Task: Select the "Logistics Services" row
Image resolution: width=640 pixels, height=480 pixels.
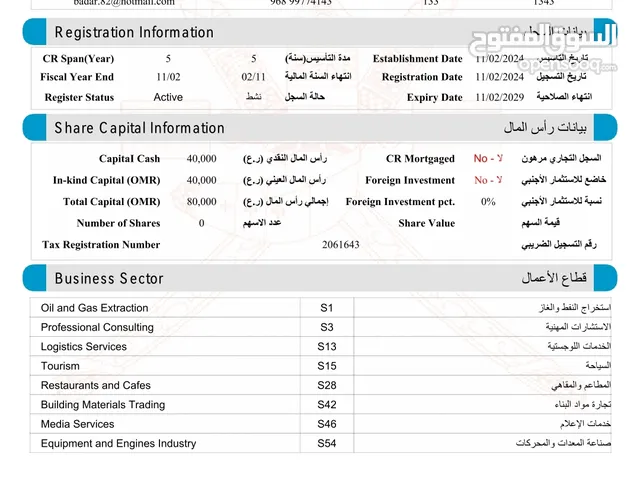Action: (x=320, y=347)
